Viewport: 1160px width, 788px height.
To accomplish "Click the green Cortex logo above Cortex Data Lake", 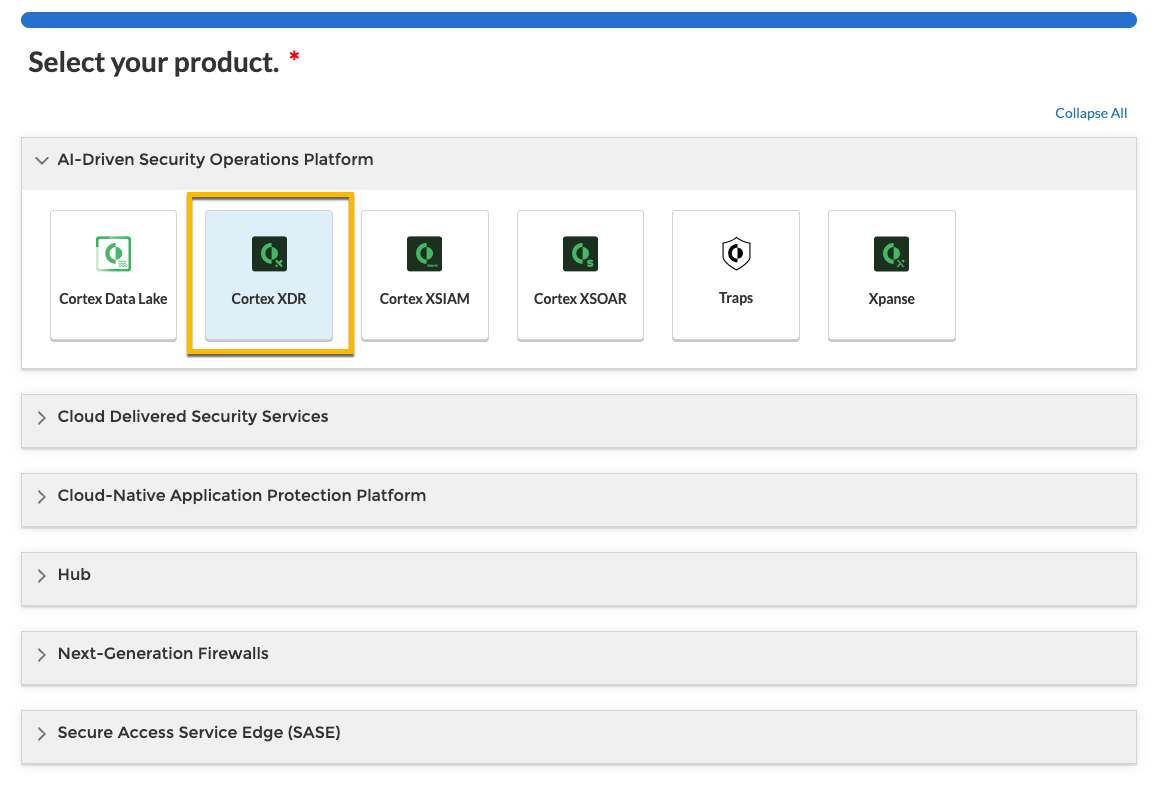I will coord(113,253).
